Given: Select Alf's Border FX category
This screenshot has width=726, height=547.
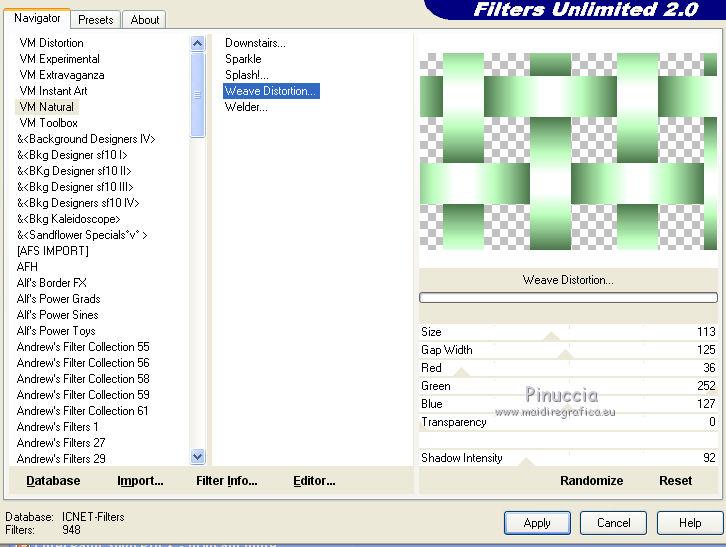Looking at the screenshot, I should (x=51, y=283).
